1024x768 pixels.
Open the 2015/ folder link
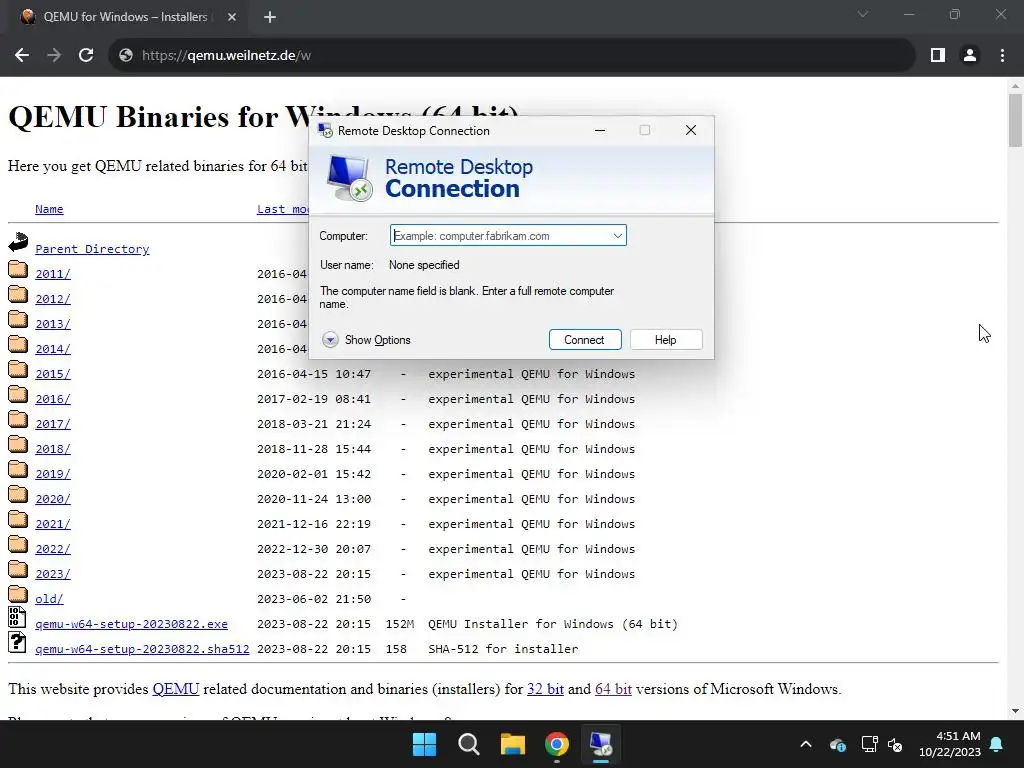(53, 374)
